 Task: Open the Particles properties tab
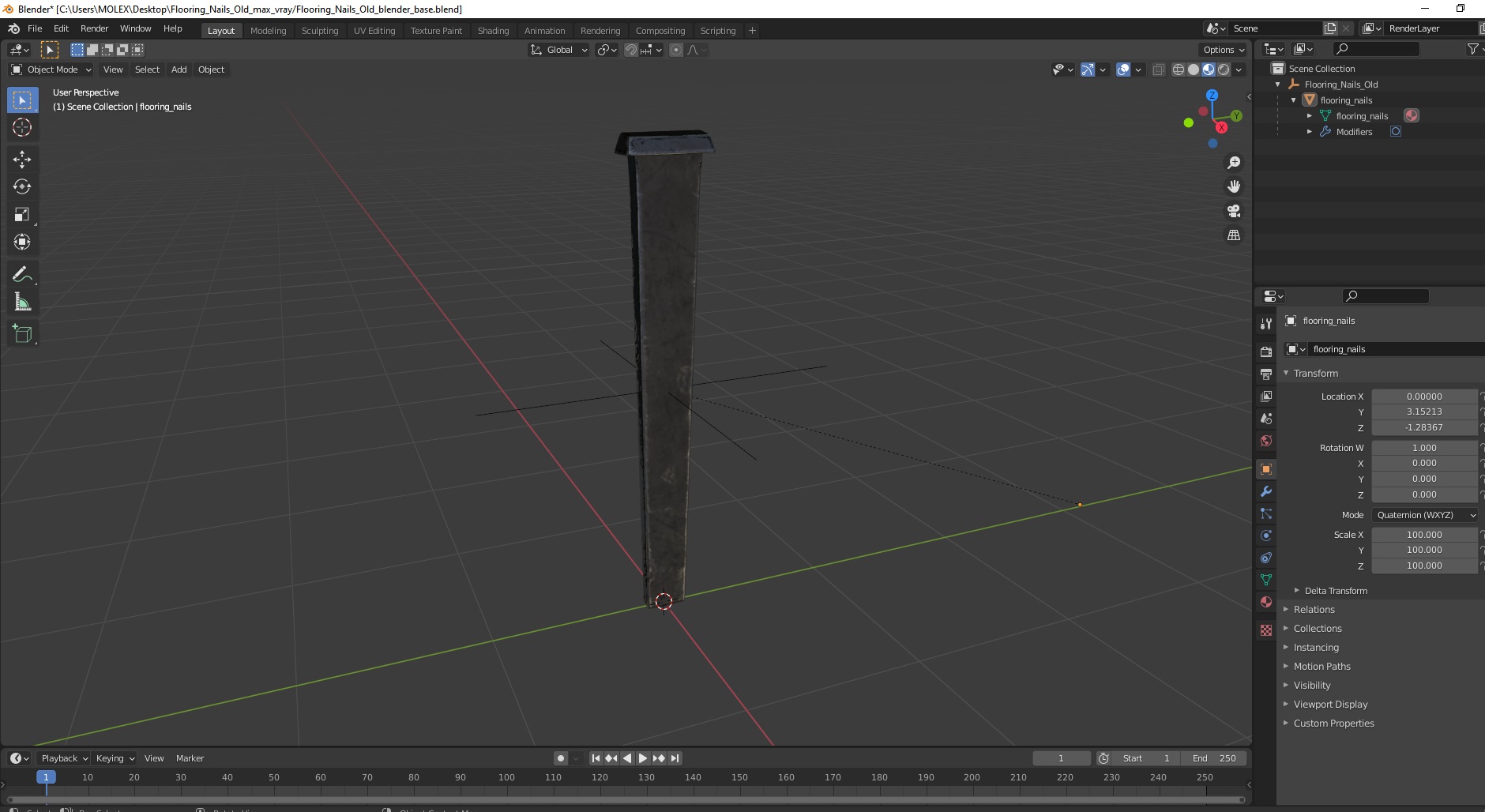(x=1266, y=513)
